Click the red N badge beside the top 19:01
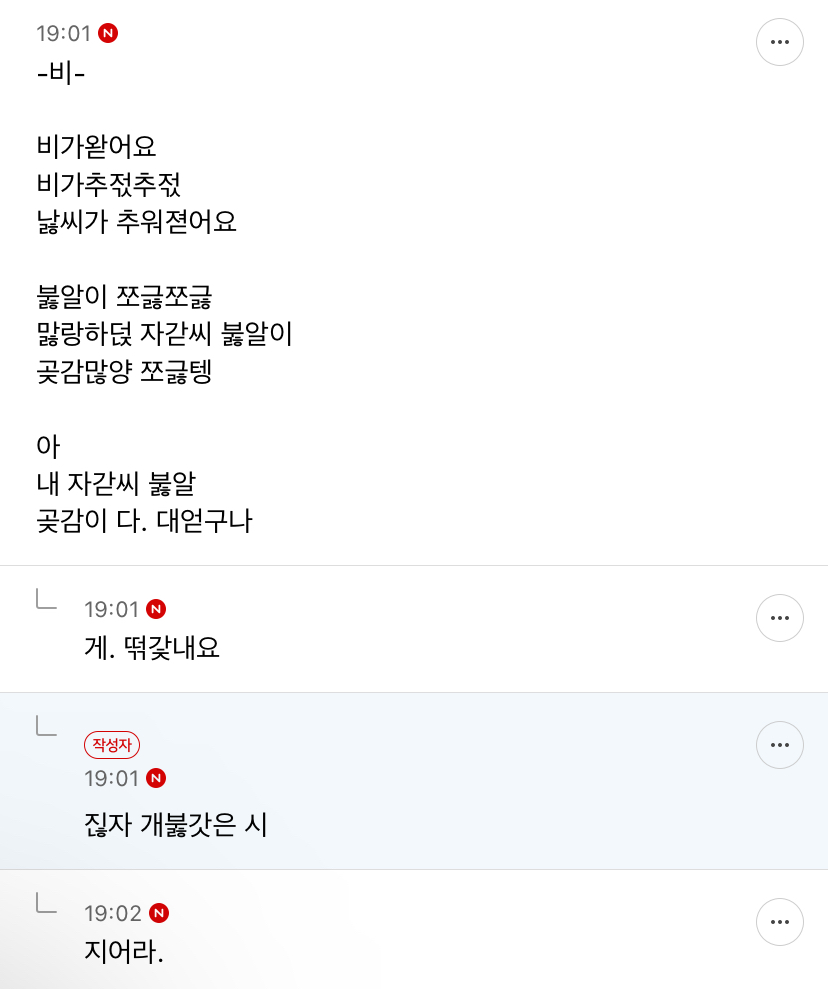Viewport: 828px width, 989px height. [x=108, y=33]
